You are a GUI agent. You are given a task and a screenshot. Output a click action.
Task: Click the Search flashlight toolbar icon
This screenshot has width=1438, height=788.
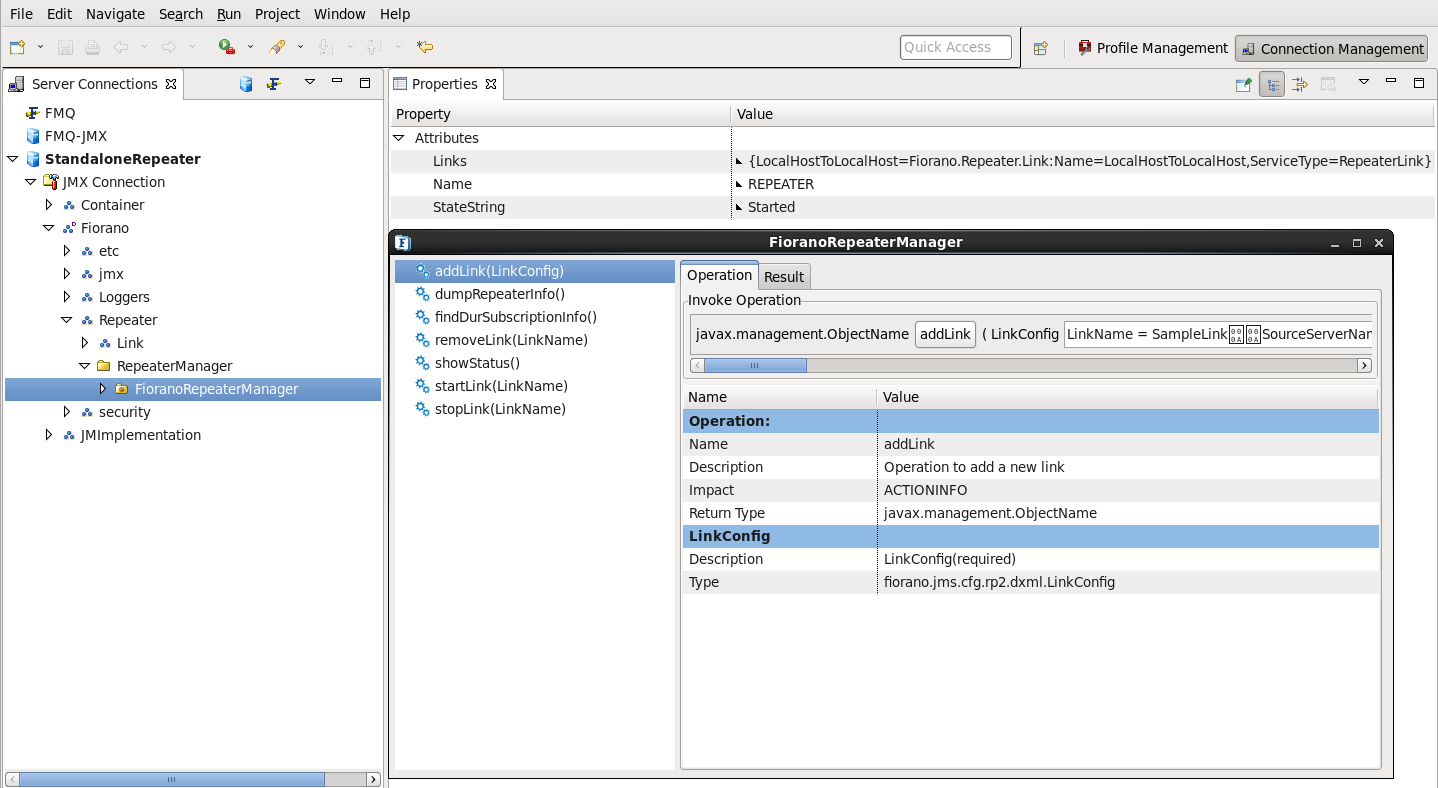(x=277, y=47)
